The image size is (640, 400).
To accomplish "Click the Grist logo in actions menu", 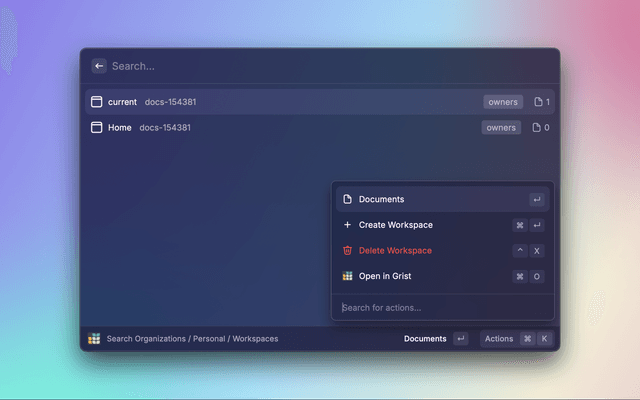I will 347,276.
